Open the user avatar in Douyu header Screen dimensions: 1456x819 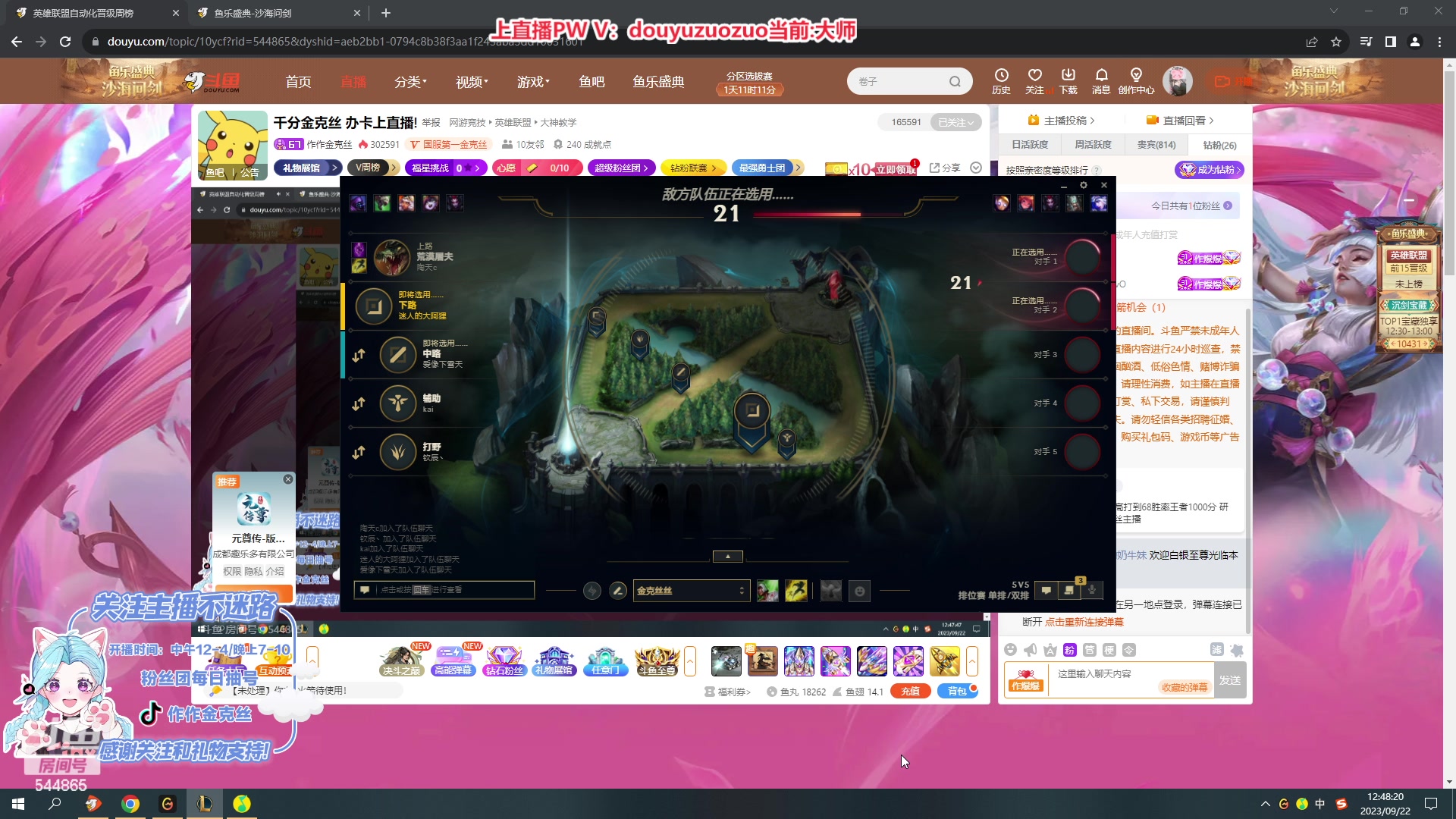[1177, 81]
